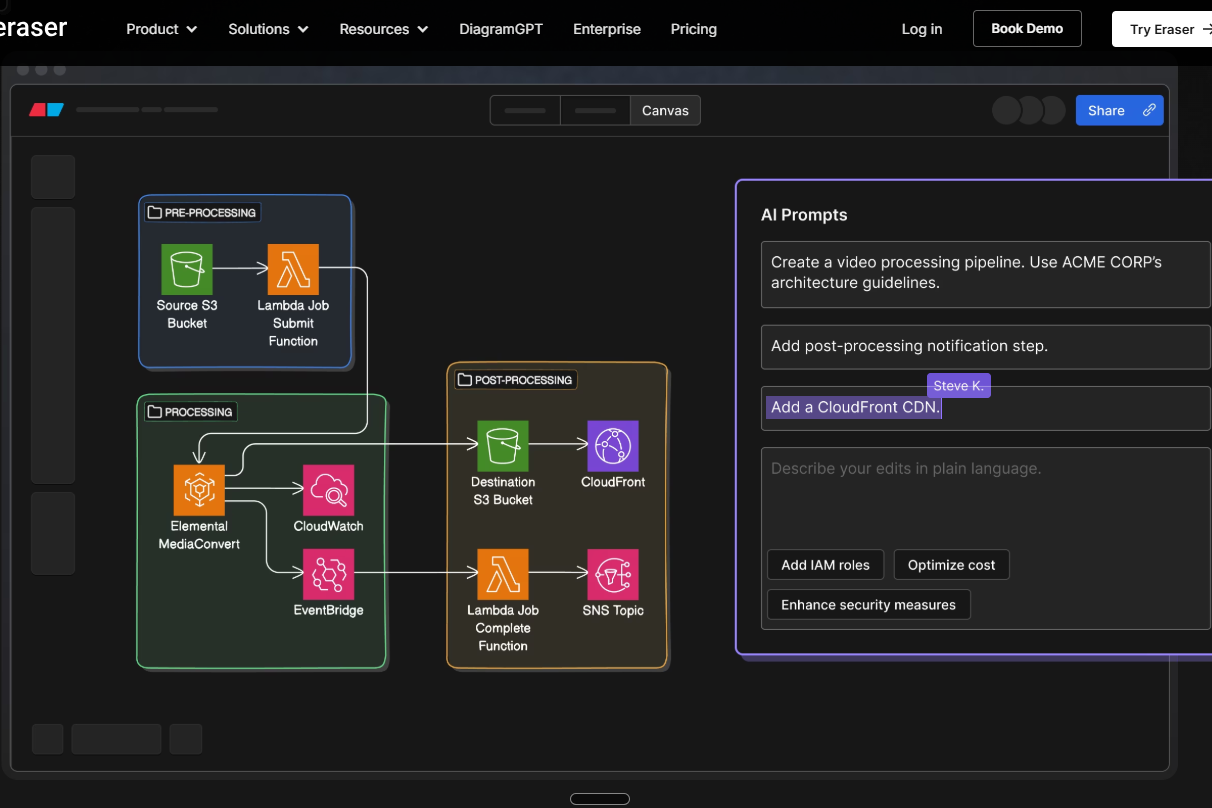The height and width of the screenshot is (808, 1212).
Task: Switch to the Canvas tab
Action: 665,110
